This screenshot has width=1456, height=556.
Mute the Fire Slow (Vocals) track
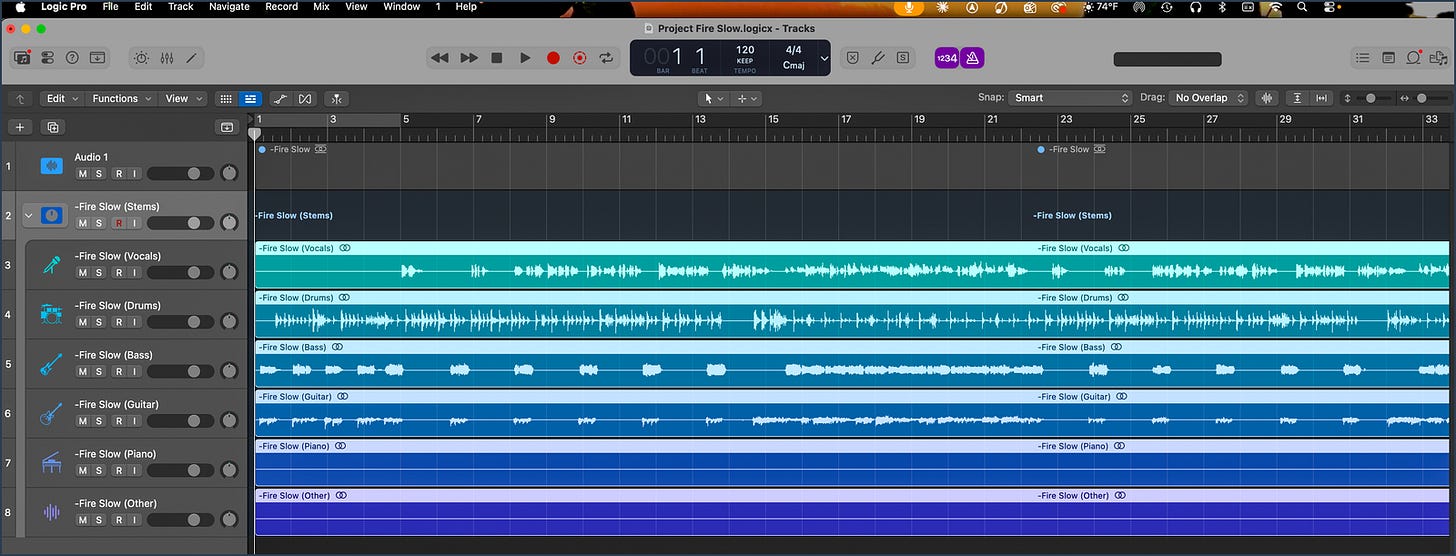(83, 272)
